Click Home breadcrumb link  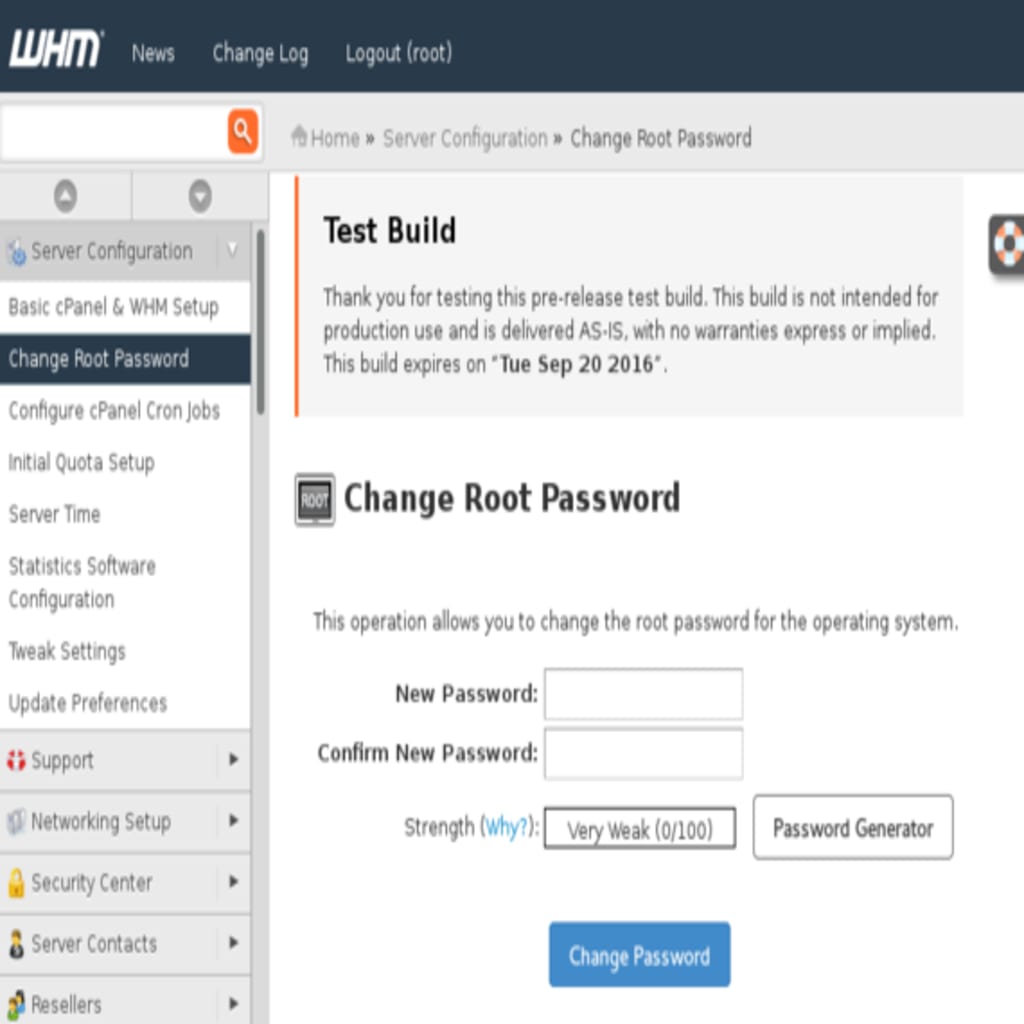click(335, 138)
